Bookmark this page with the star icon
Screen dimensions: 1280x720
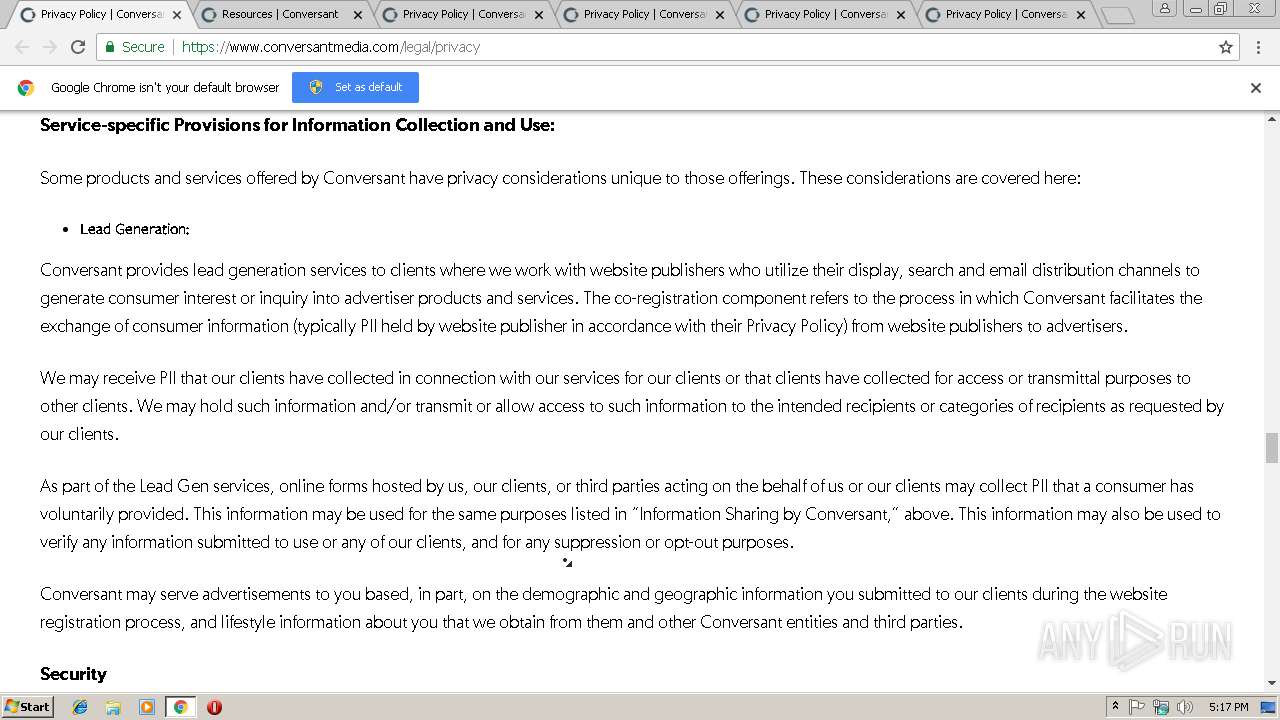1226,47
